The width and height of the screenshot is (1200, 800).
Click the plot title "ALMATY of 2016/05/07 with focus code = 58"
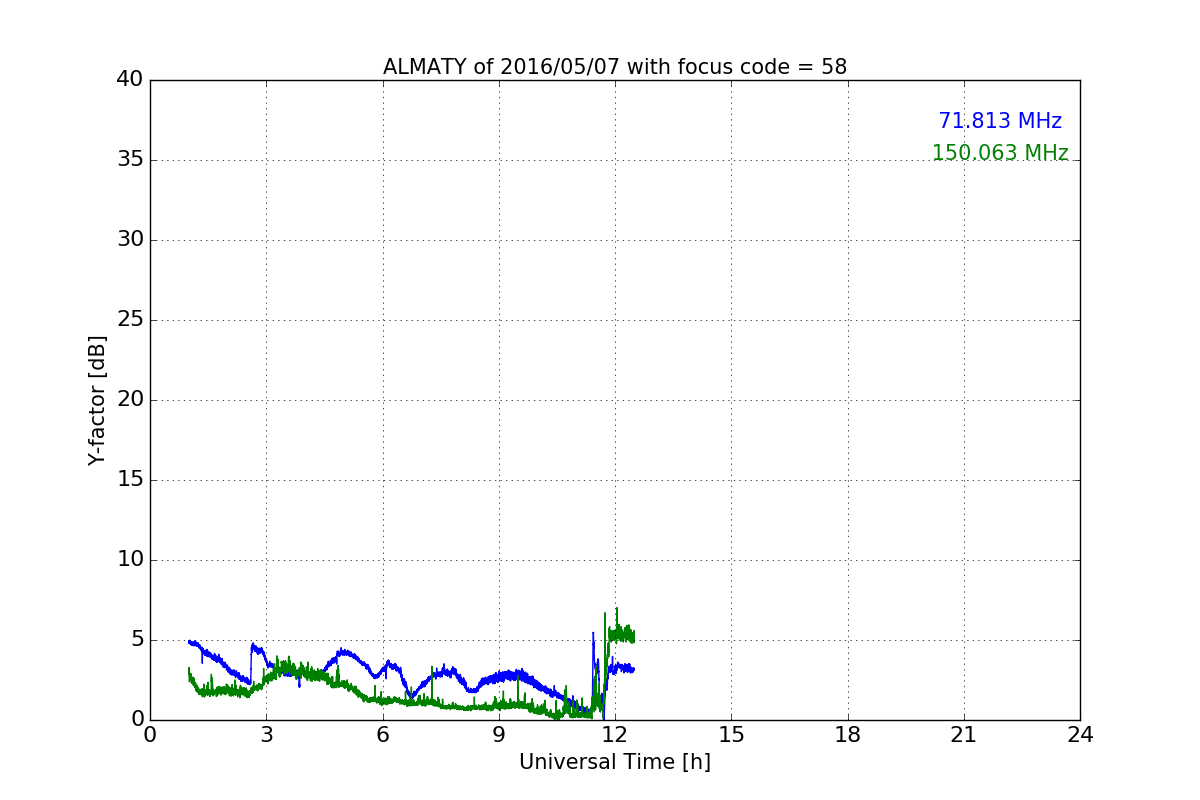click(x=615, y=67)
